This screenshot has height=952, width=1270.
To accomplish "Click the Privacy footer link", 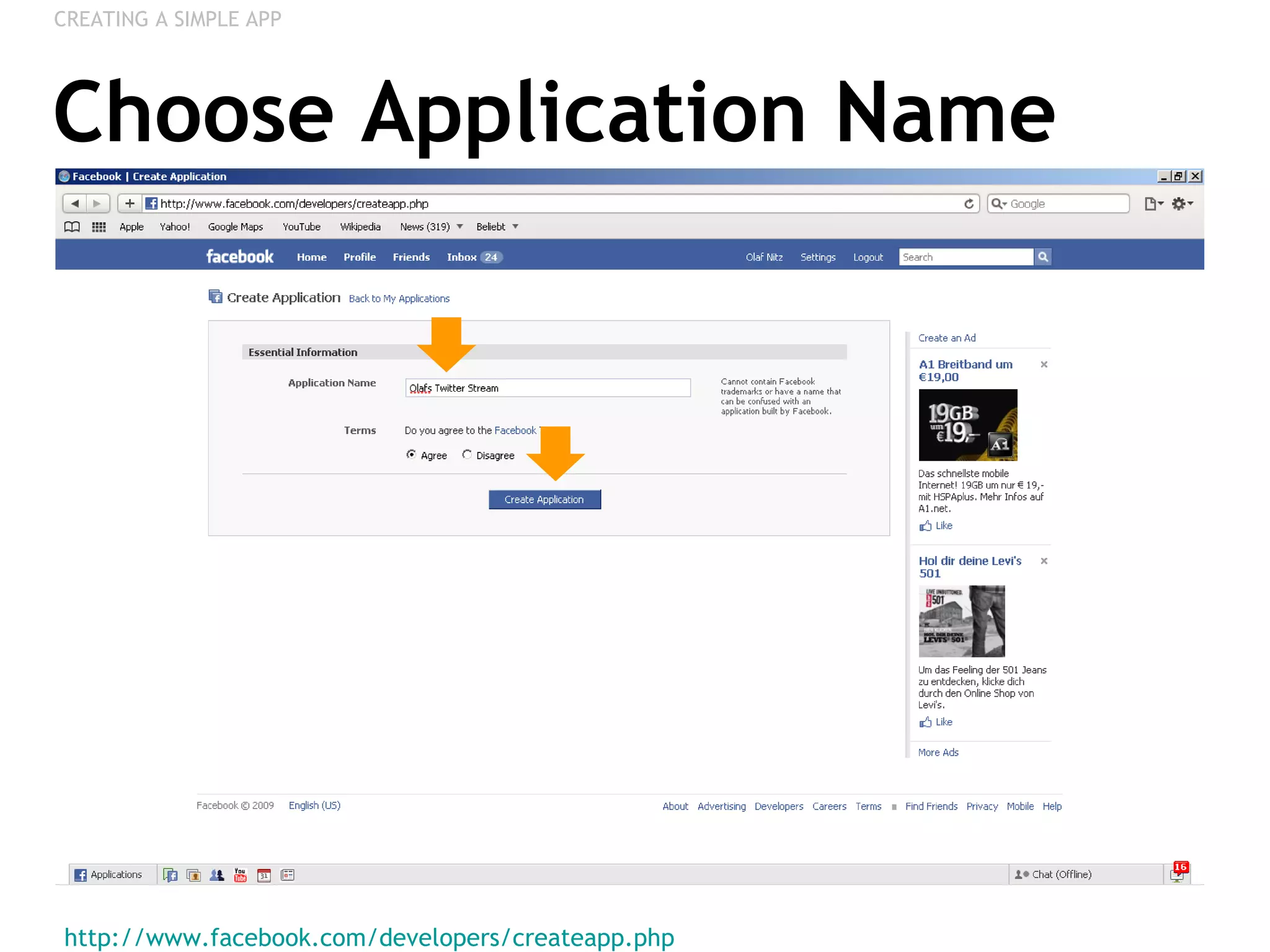I will 982,806.
